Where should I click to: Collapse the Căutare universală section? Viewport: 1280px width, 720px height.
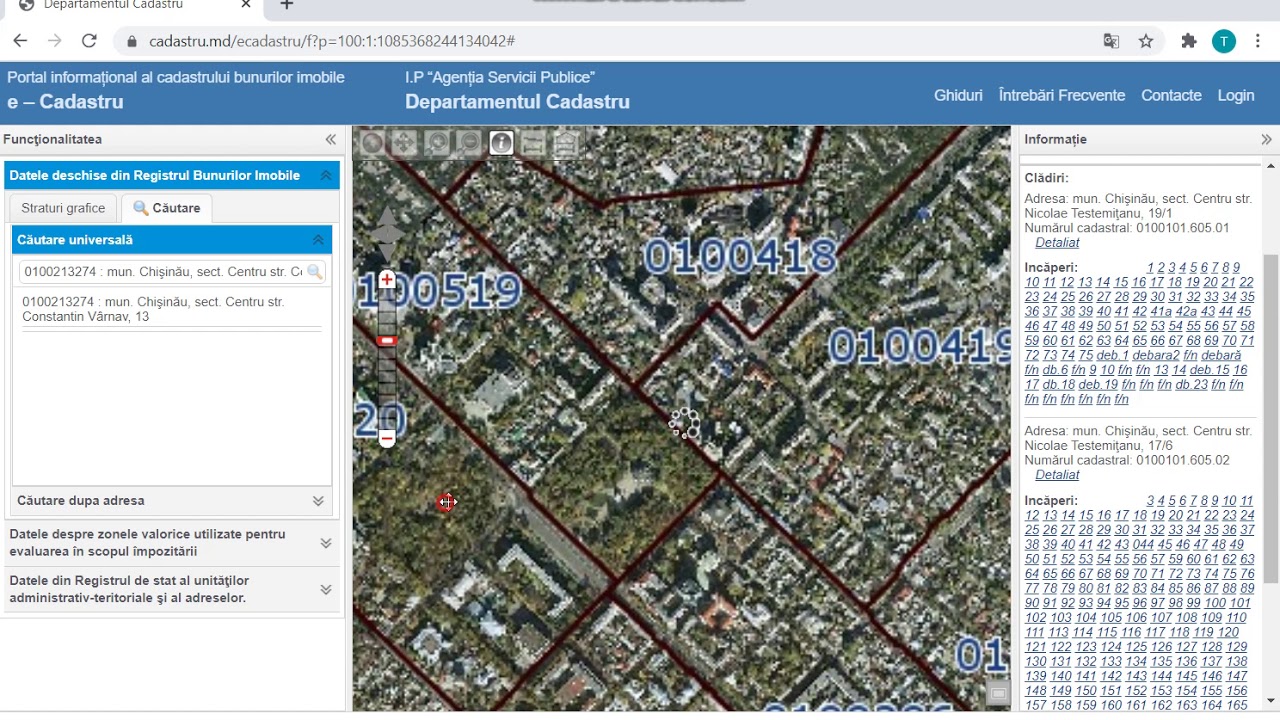[318, 240]
